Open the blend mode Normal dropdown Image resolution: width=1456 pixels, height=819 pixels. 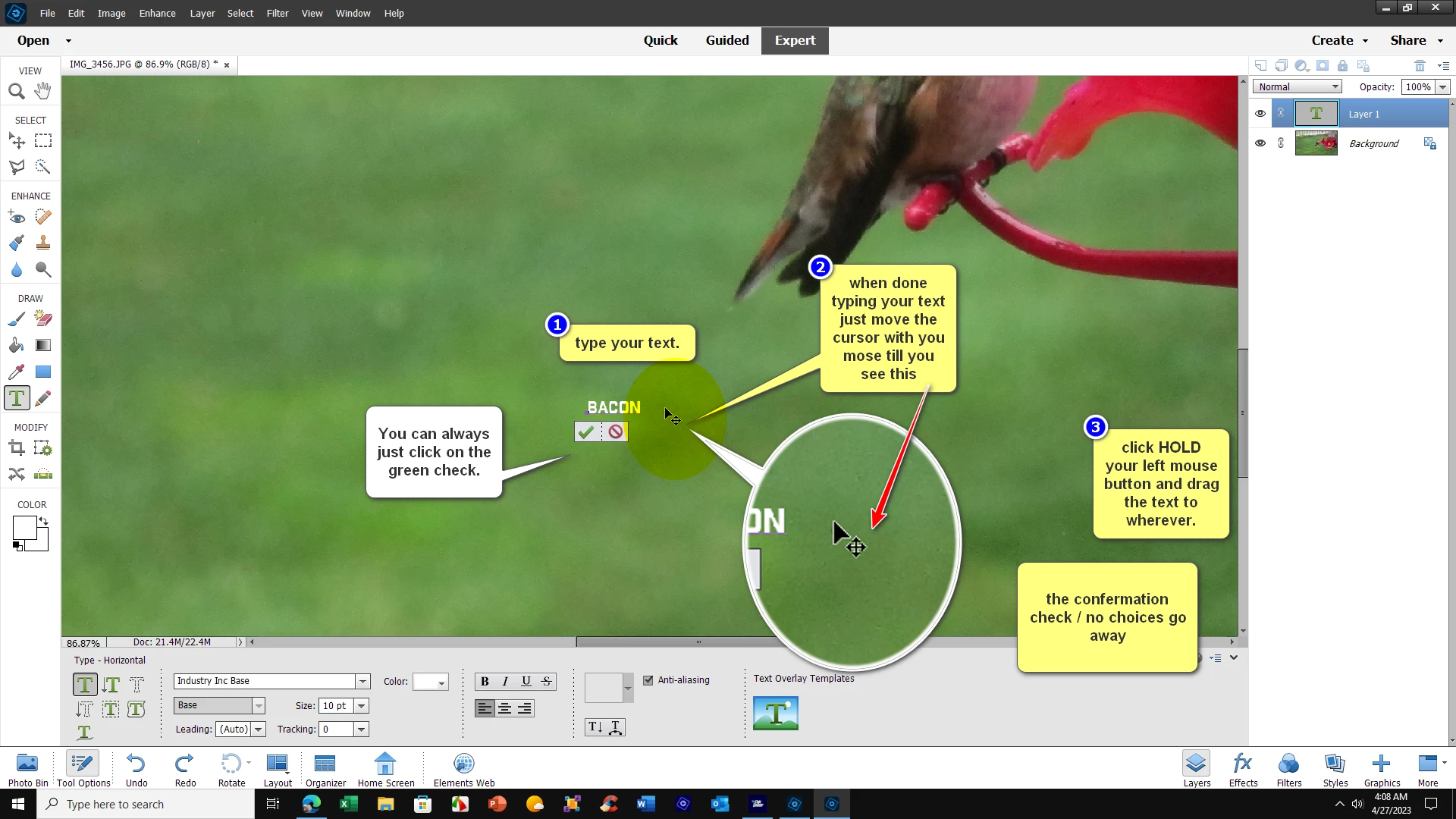[x=1298, y=87]
